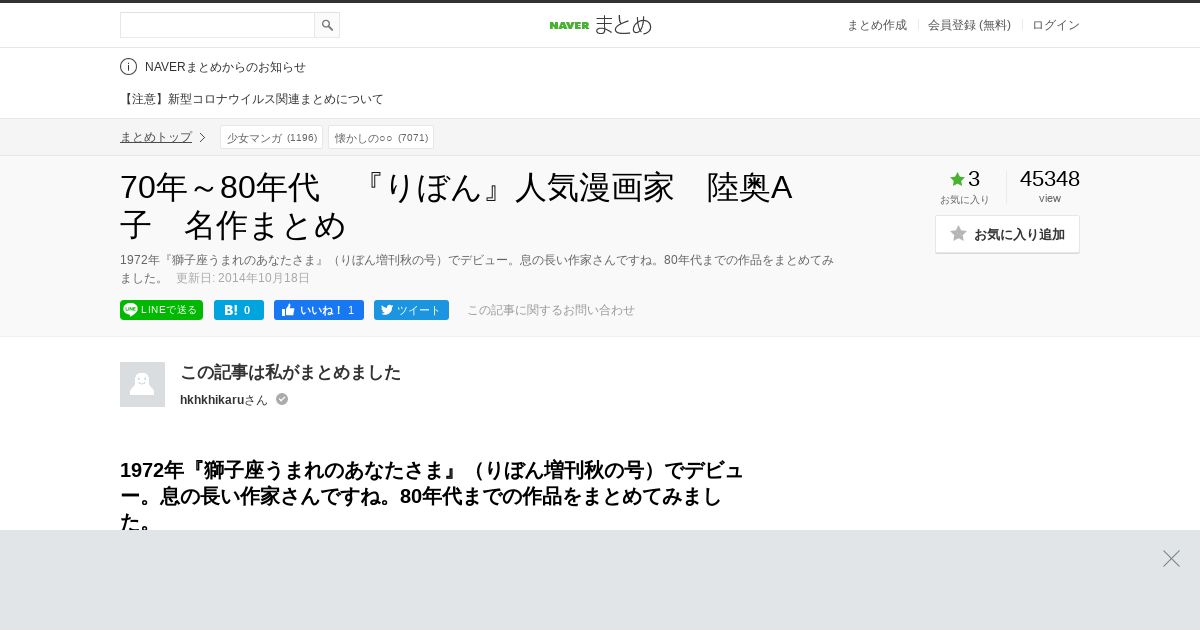The height and width of the screenshot is (630, 1200).
Task: Click chevron after まとめトップ breadcrumb
Action: pyautogui.click(x=202, y=137)
